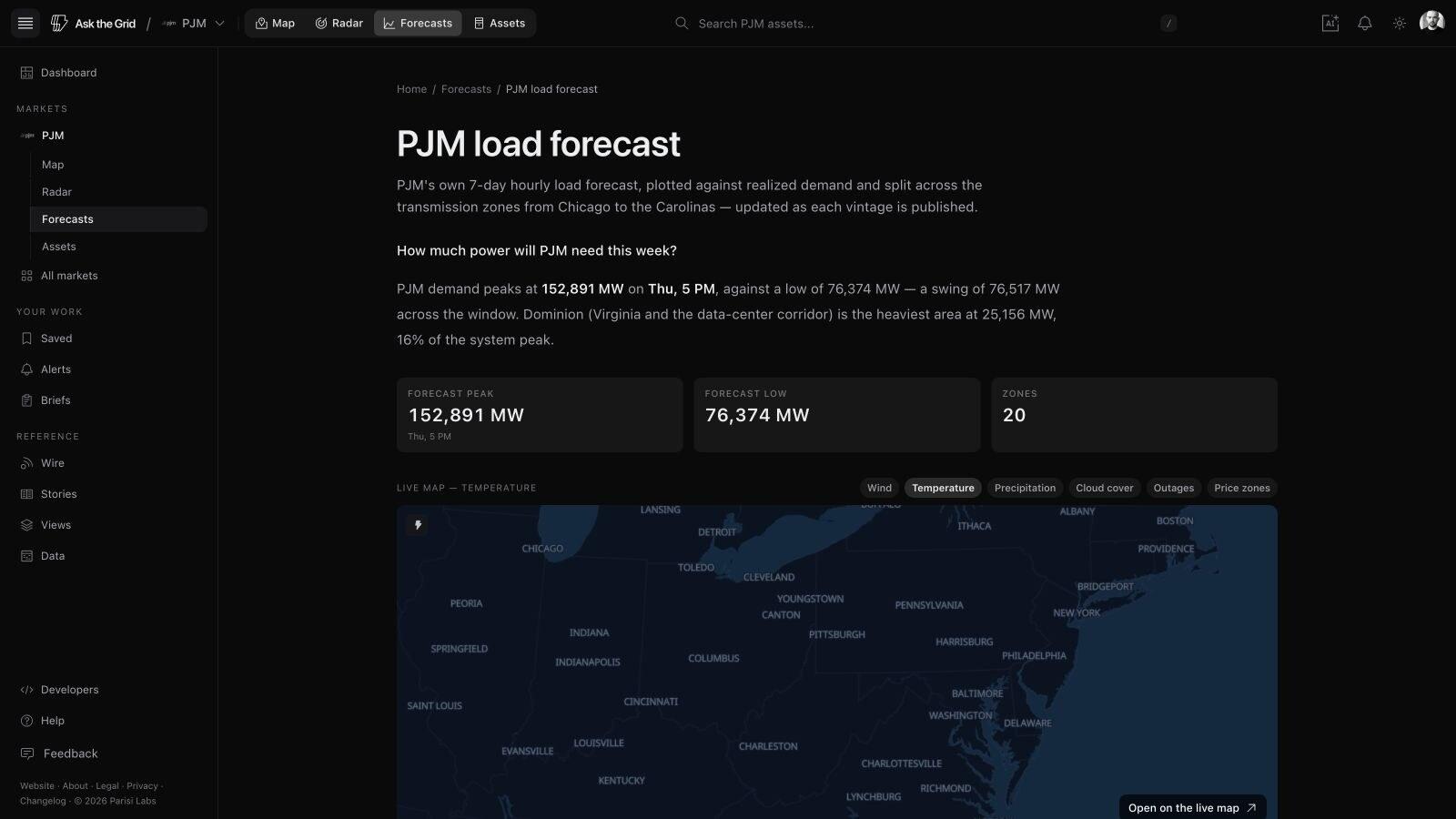Select the Temperature map layer

click(943, 488)
